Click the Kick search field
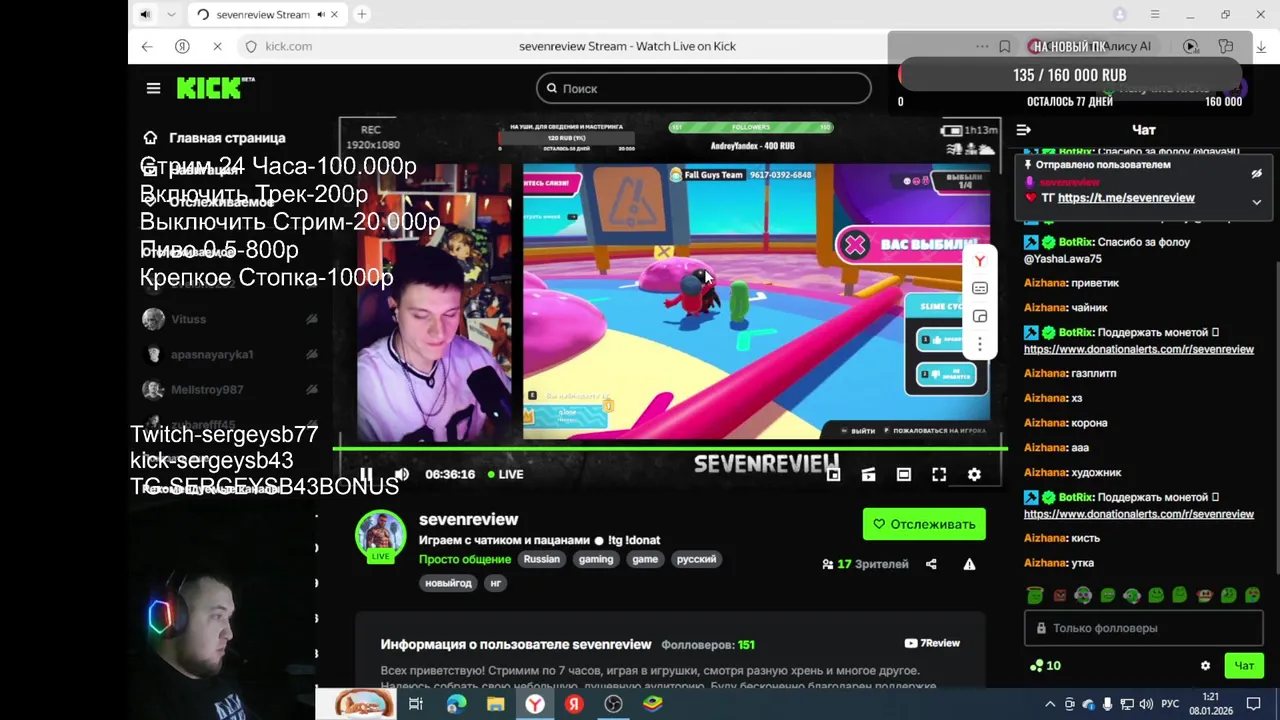The height and width of the screenshot is (720, 1280). (703, 88)
